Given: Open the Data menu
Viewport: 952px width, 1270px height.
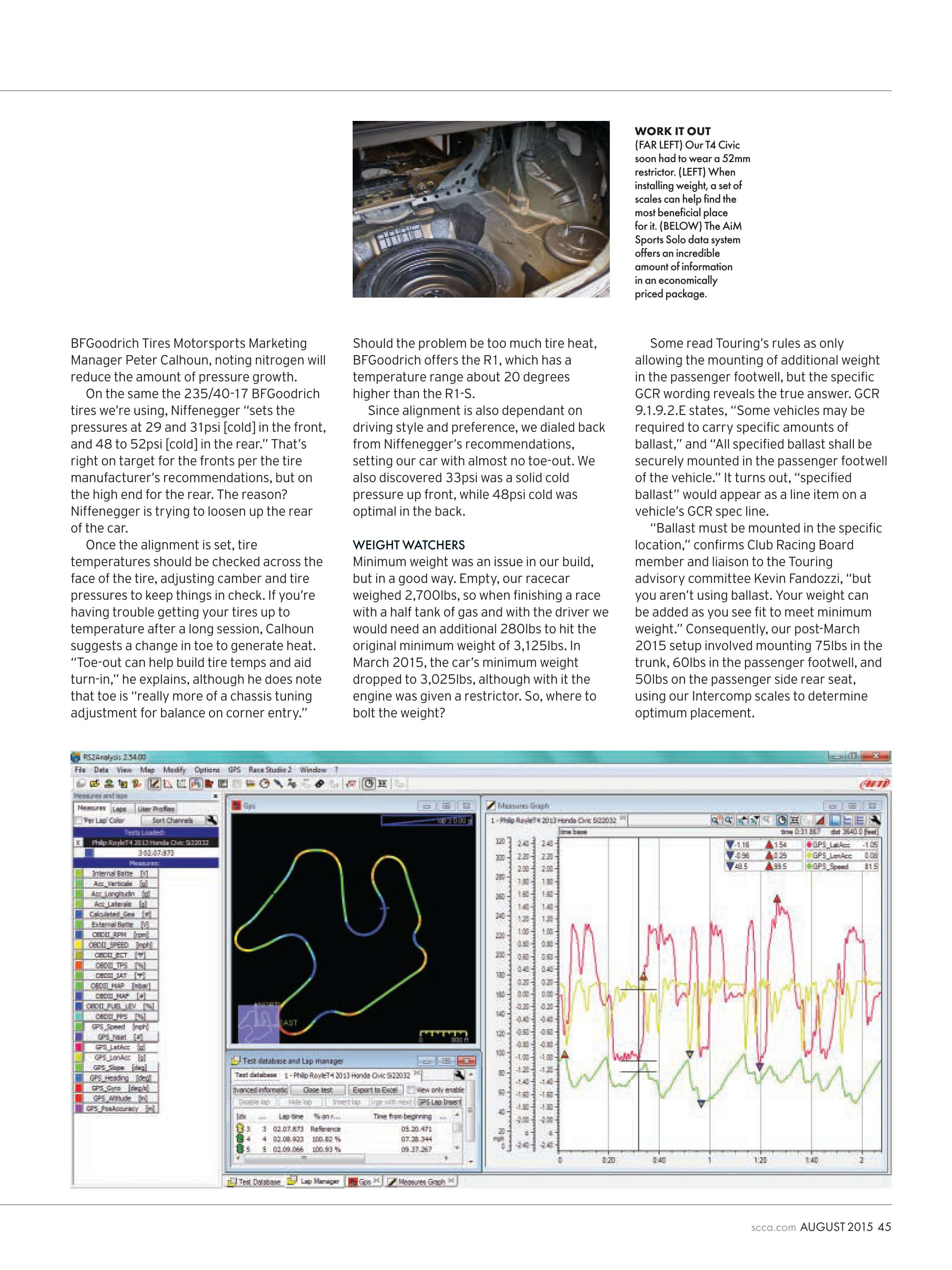Looking at the screenshot, I should click(101, 769).
